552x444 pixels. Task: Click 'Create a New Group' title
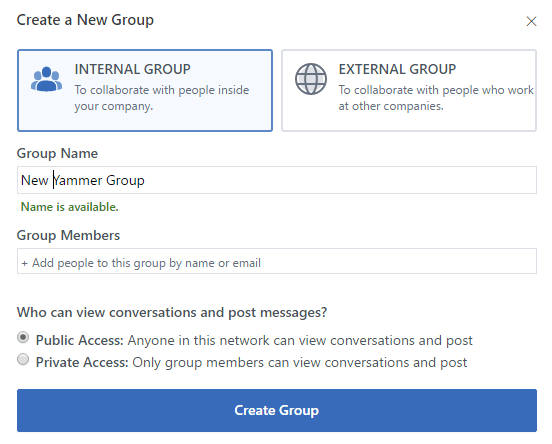[85, 20]
